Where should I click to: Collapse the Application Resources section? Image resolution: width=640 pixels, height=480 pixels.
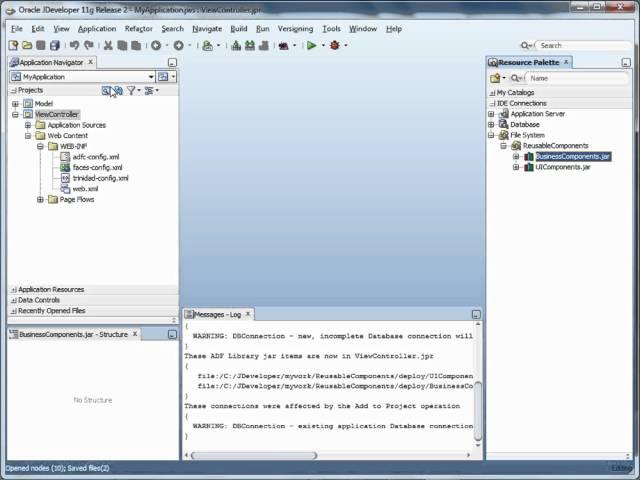tap(13, 290)
